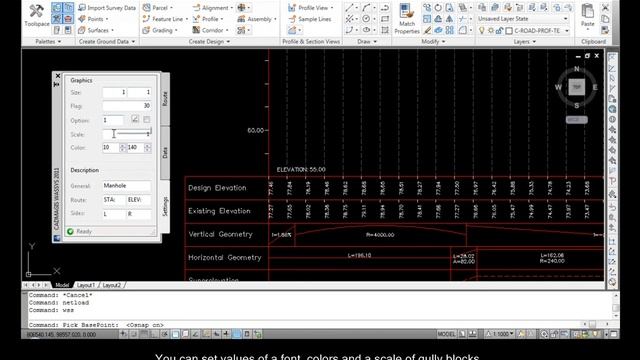Switch to the Route palette tab
This screenshot has width=640, height=360.
click(165, 99)
